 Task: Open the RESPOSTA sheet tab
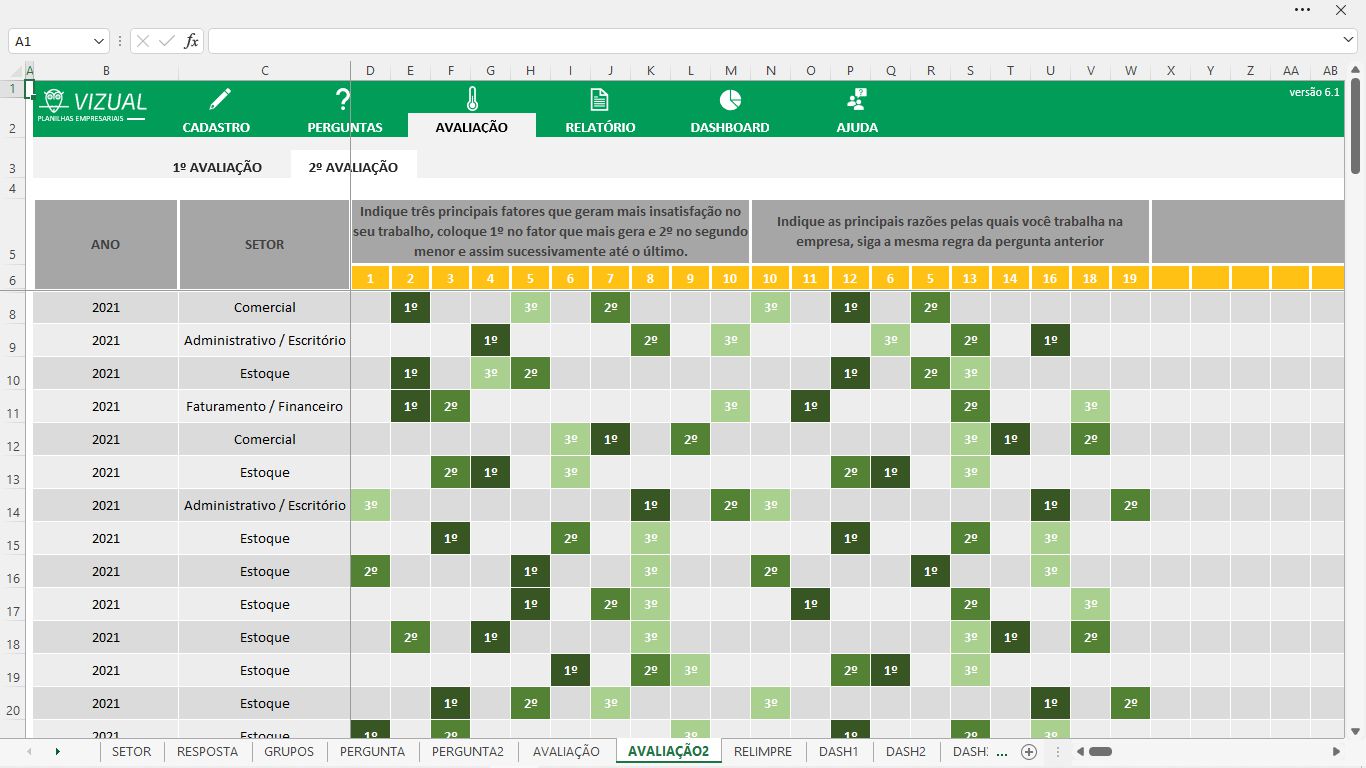(x=208, y=751)
